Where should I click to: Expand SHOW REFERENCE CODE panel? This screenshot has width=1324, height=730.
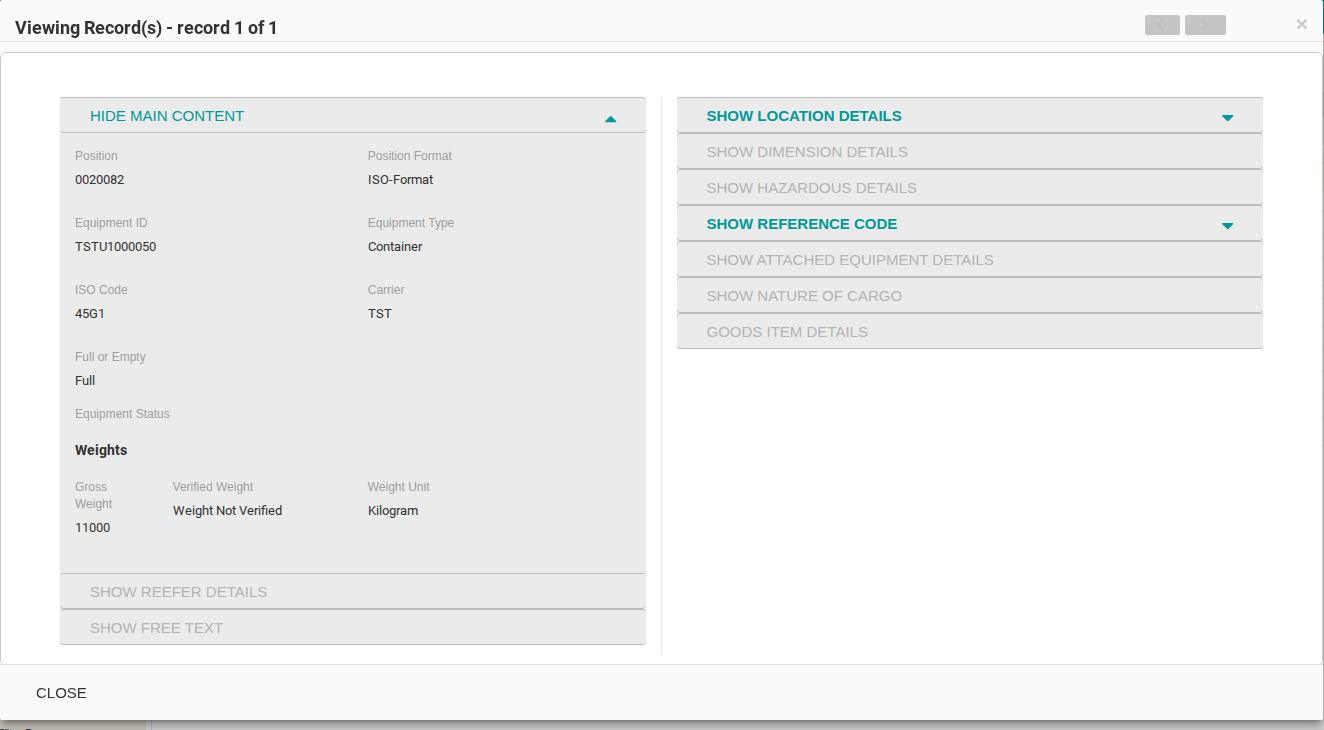(969, 224)
